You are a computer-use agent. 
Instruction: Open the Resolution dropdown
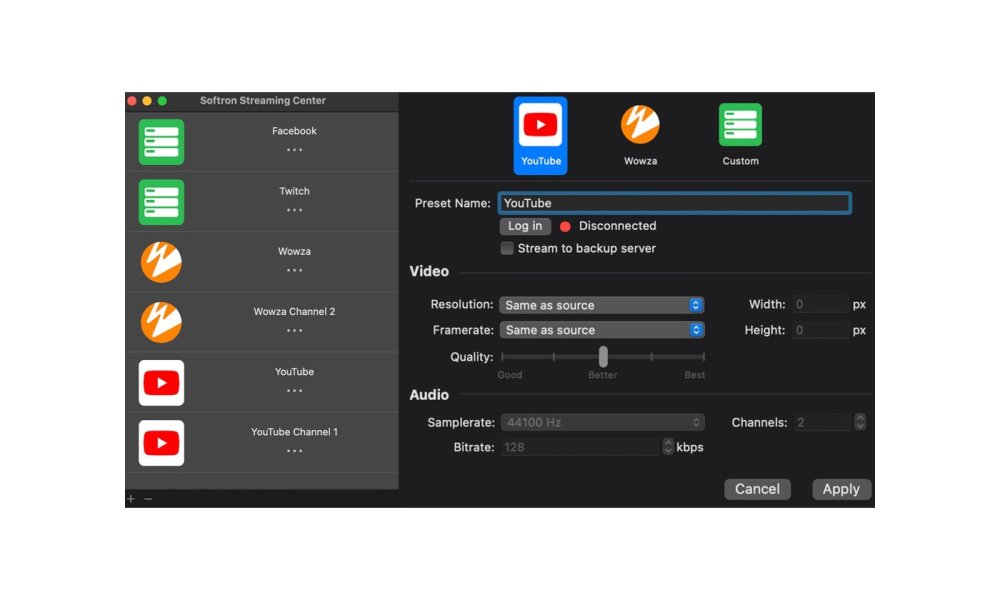coord(602,305)
